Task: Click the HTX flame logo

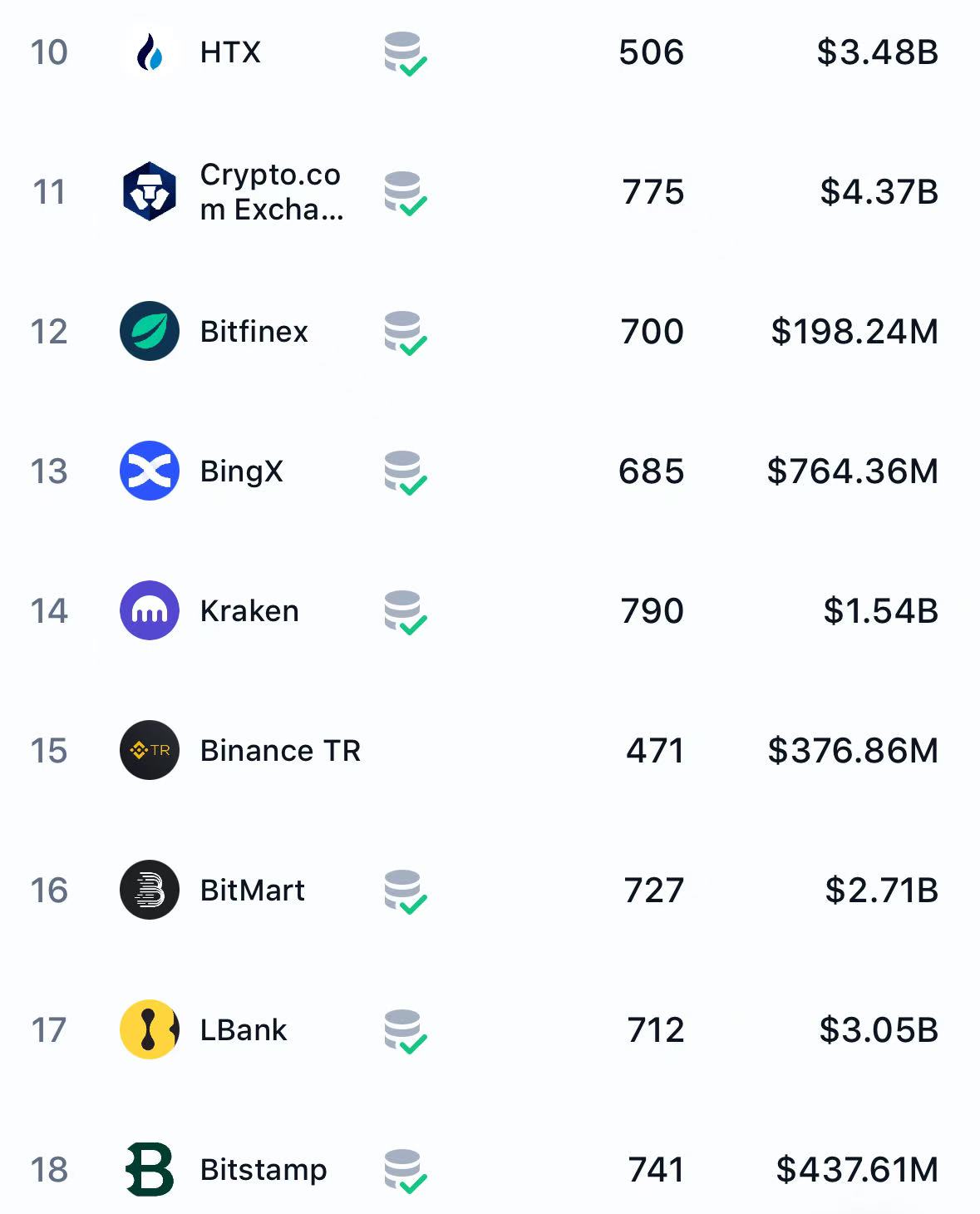Action: (x=150, y=52)
